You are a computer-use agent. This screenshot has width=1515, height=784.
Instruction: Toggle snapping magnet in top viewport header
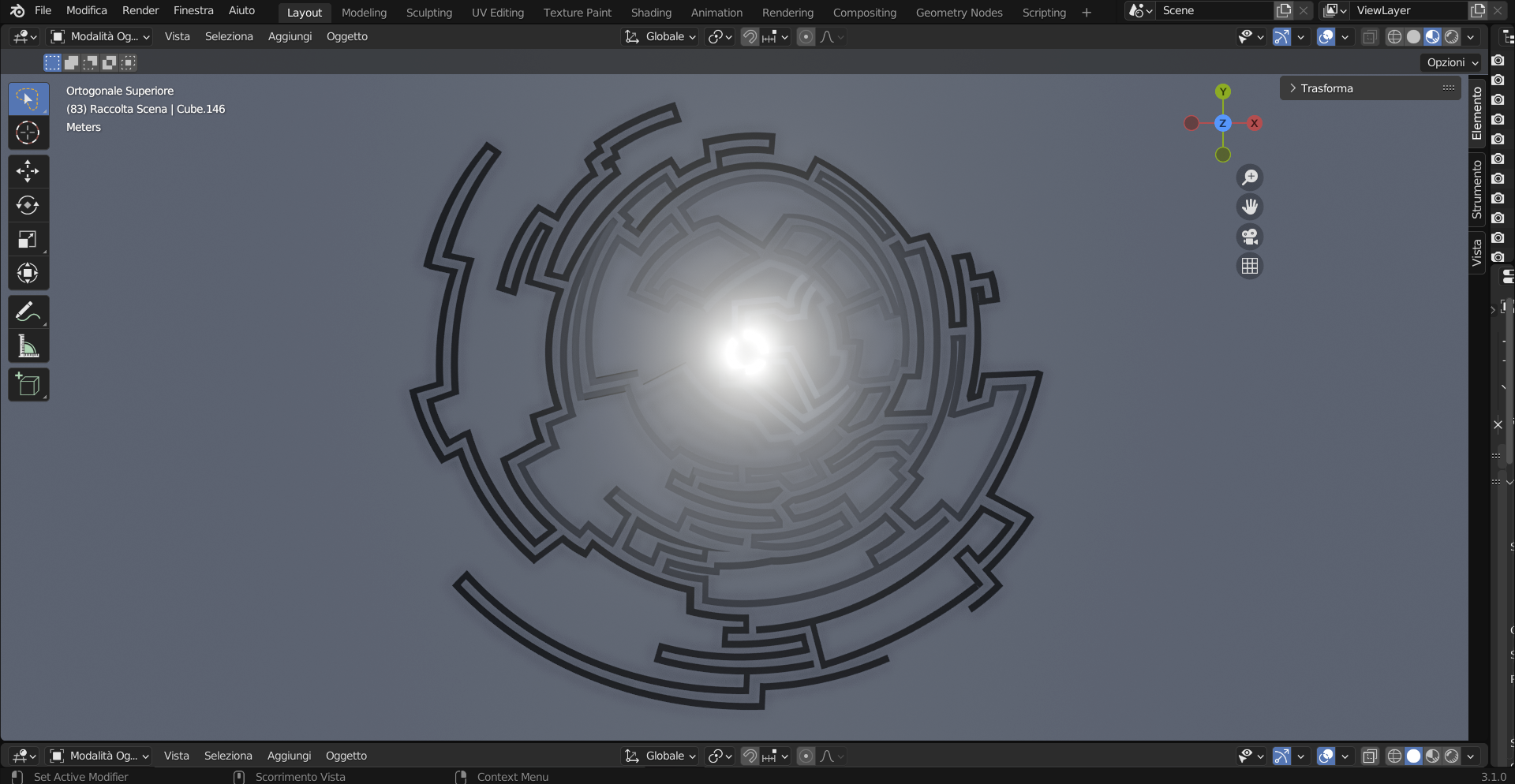(x=750, y=36)
